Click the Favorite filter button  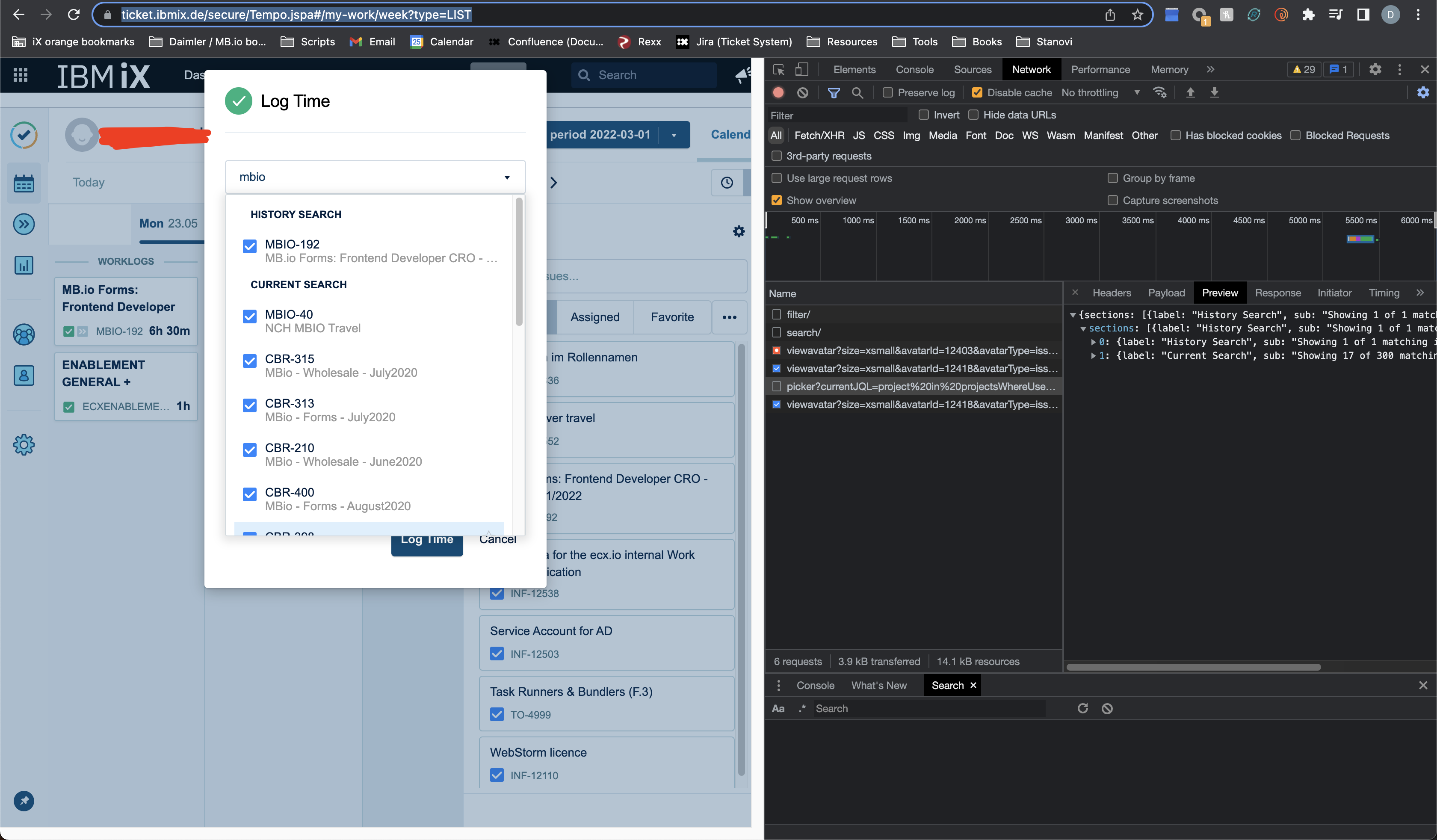coord(672,317)
